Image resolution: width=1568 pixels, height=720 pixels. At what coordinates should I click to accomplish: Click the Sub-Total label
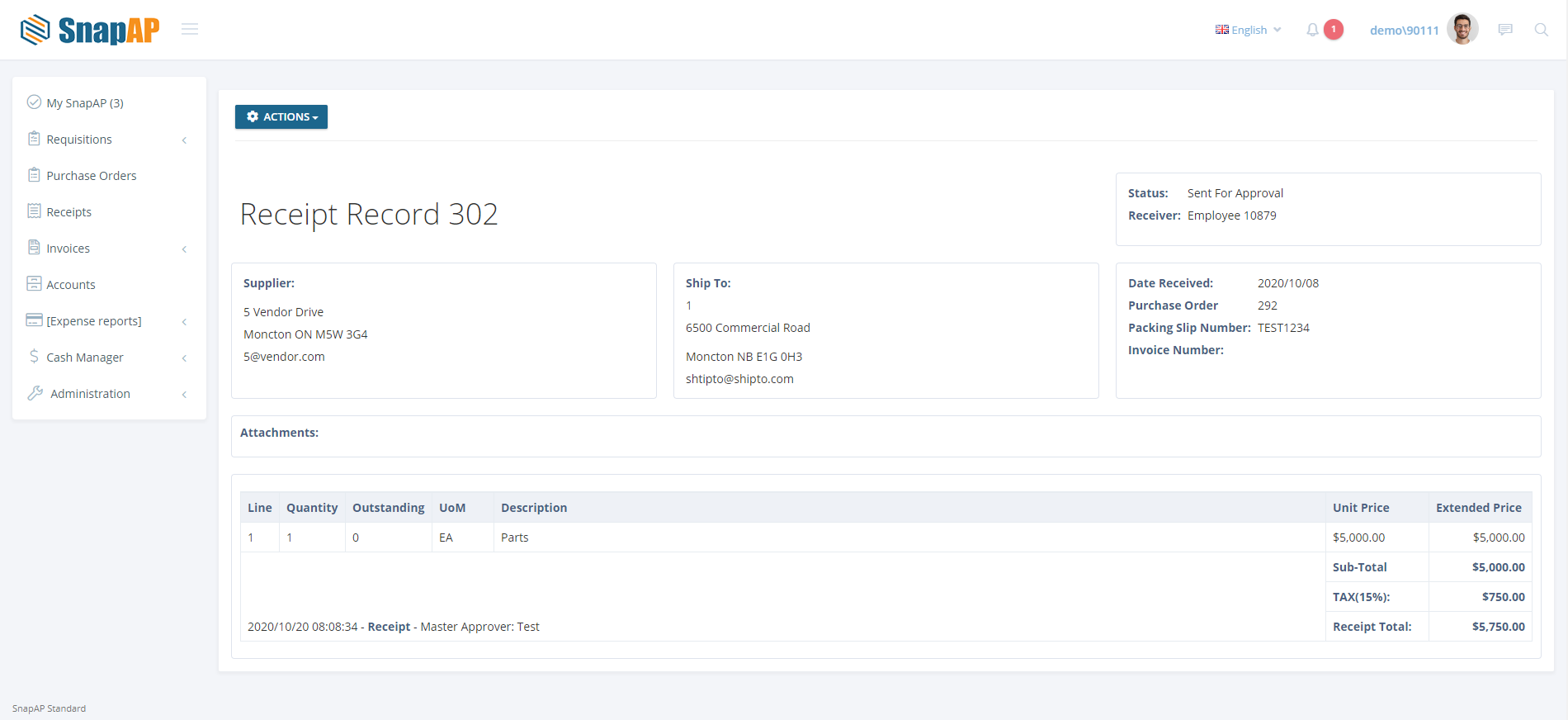pos(1360,567)
